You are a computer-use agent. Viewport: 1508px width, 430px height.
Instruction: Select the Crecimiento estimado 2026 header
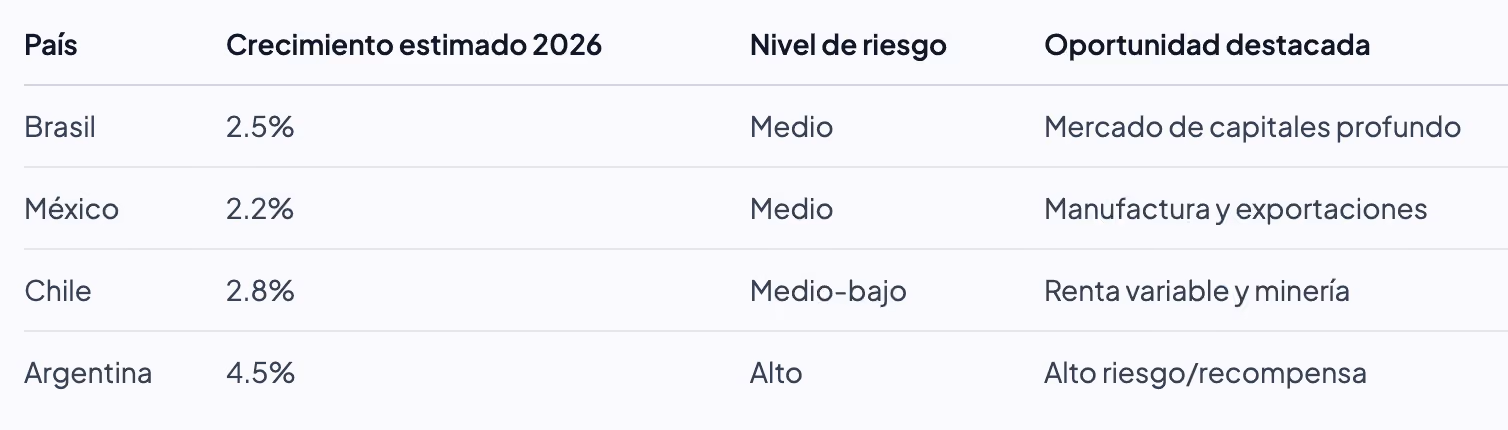coord(414,45)
